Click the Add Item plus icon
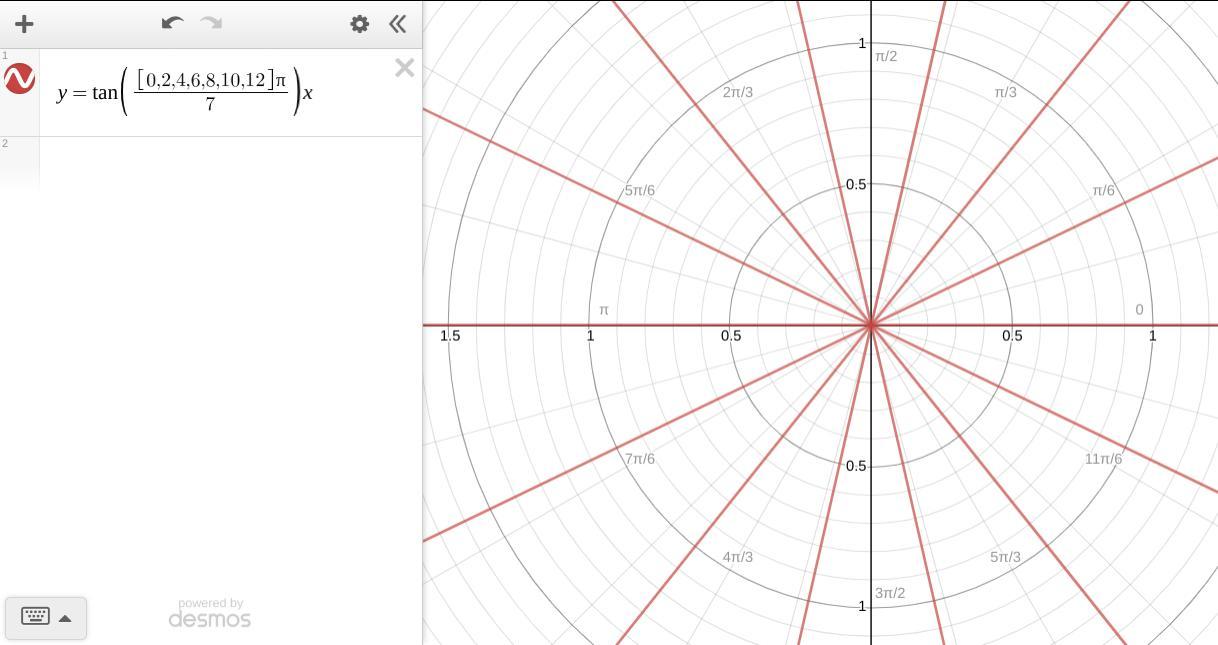The width and height of the screenshot is (1218, 645). (x=24, y=24)
